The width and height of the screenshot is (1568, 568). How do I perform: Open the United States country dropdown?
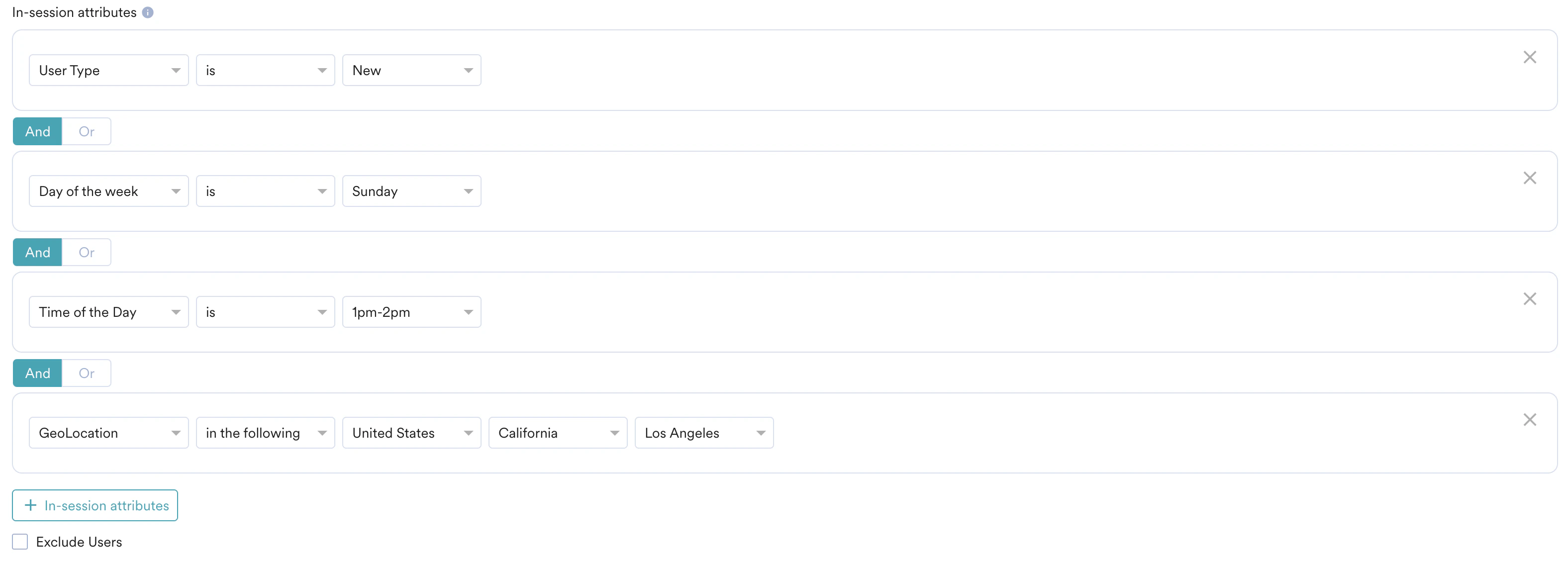tap(411, 432)
